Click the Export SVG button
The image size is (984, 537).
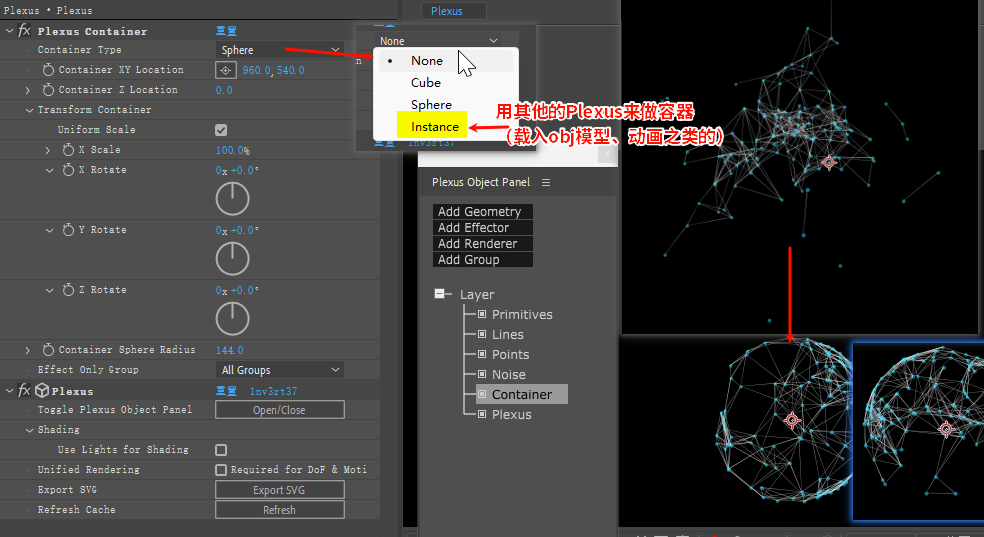280,490
